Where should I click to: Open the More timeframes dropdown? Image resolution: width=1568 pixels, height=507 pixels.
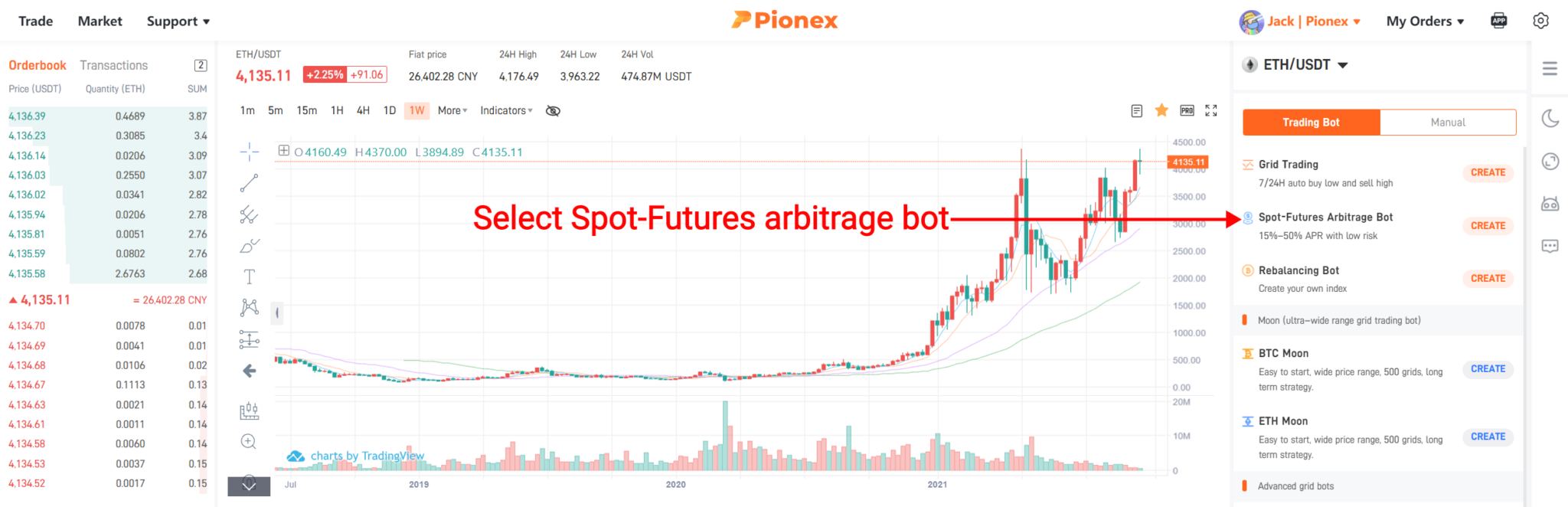(x=450, y=110)
